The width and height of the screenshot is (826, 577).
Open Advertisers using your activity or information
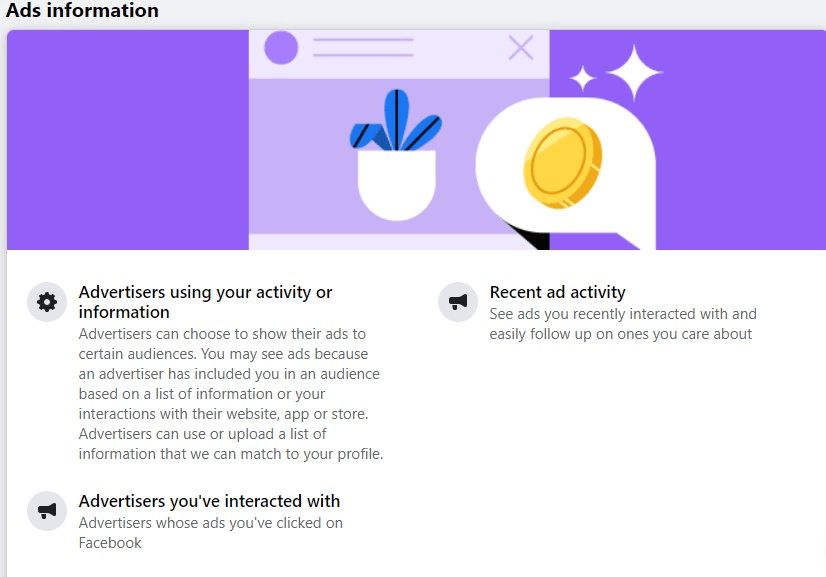(x=205, y=302)
